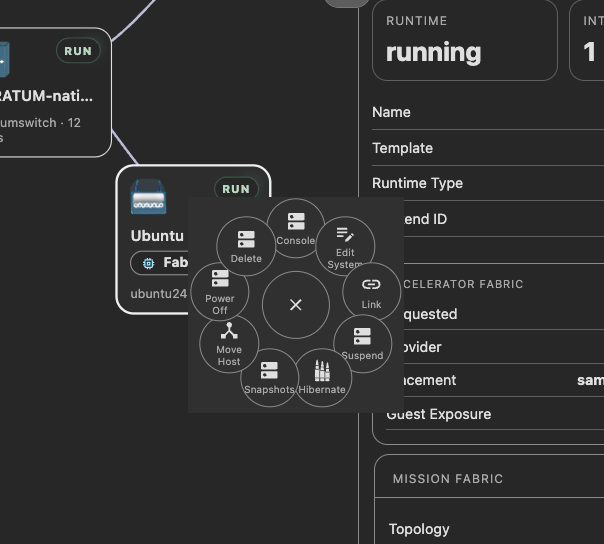Open the Console radial action
The height and width of the screenshot is (544, 604).
pos(296,228)
